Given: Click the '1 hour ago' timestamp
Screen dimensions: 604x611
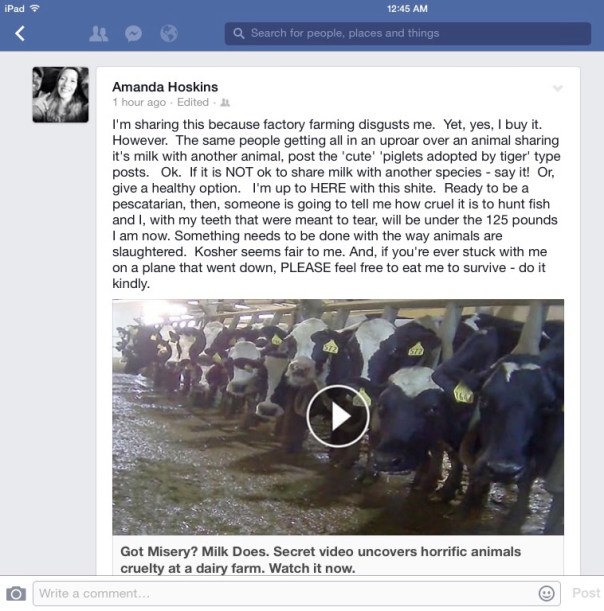Looking at the screenshot, I should [x=139, y=102].
